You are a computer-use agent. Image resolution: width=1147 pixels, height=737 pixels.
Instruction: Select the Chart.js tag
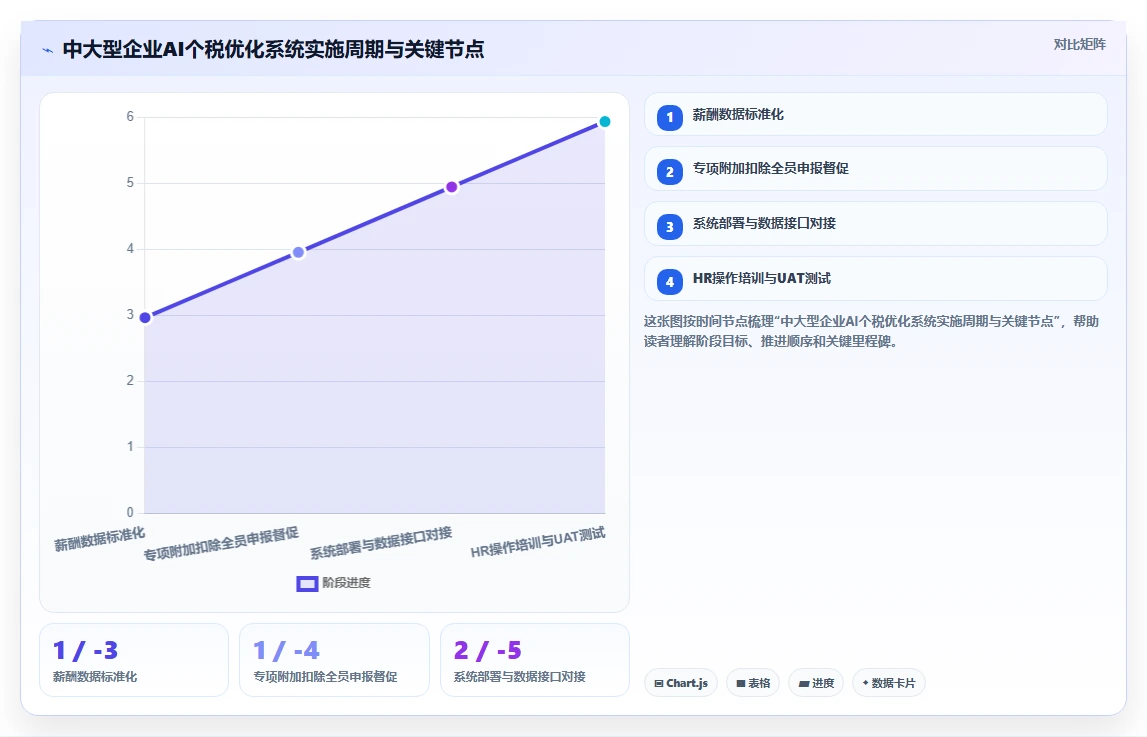pos(680,683)
